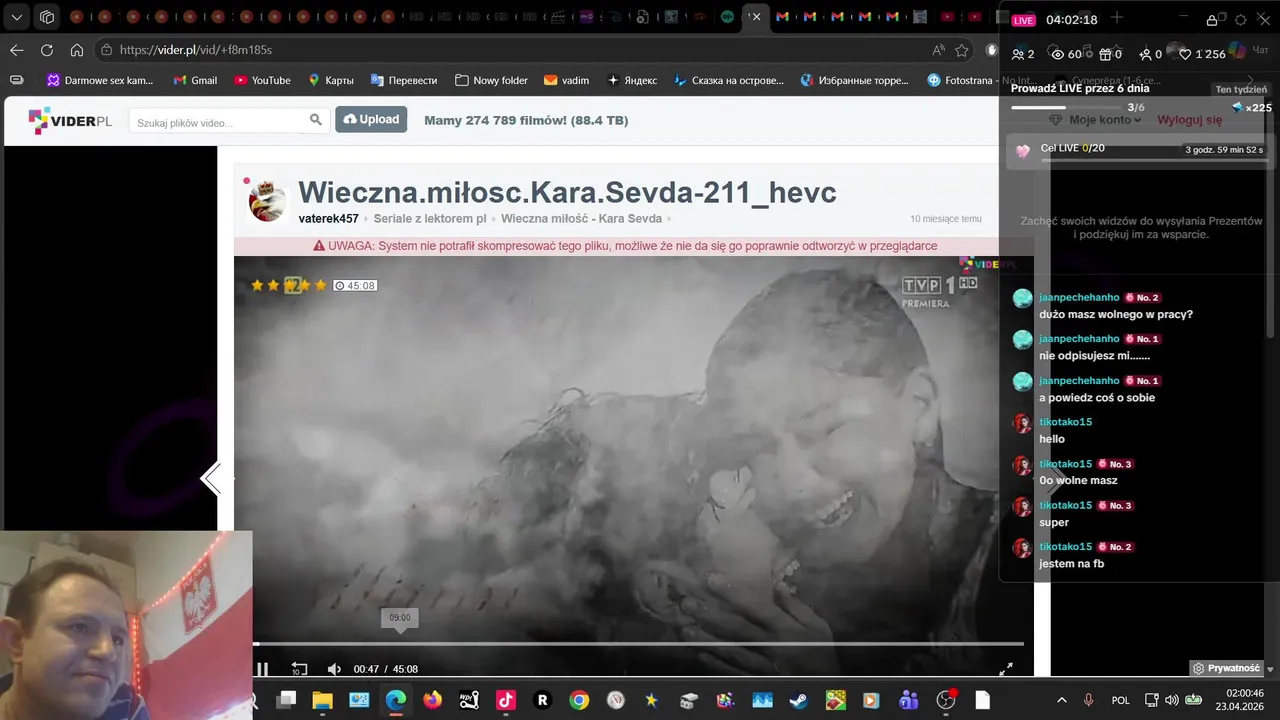
Task: Click the hearts counter showing 1 256
Action: [x=1203, y=54]
